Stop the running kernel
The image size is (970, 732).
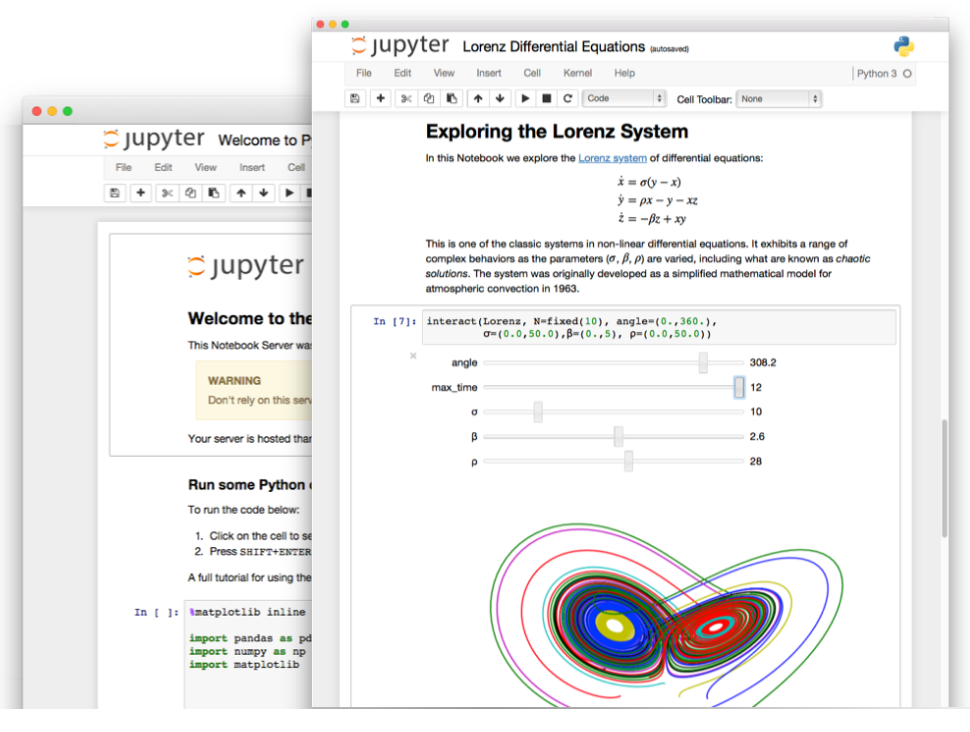tap(547, 98)
